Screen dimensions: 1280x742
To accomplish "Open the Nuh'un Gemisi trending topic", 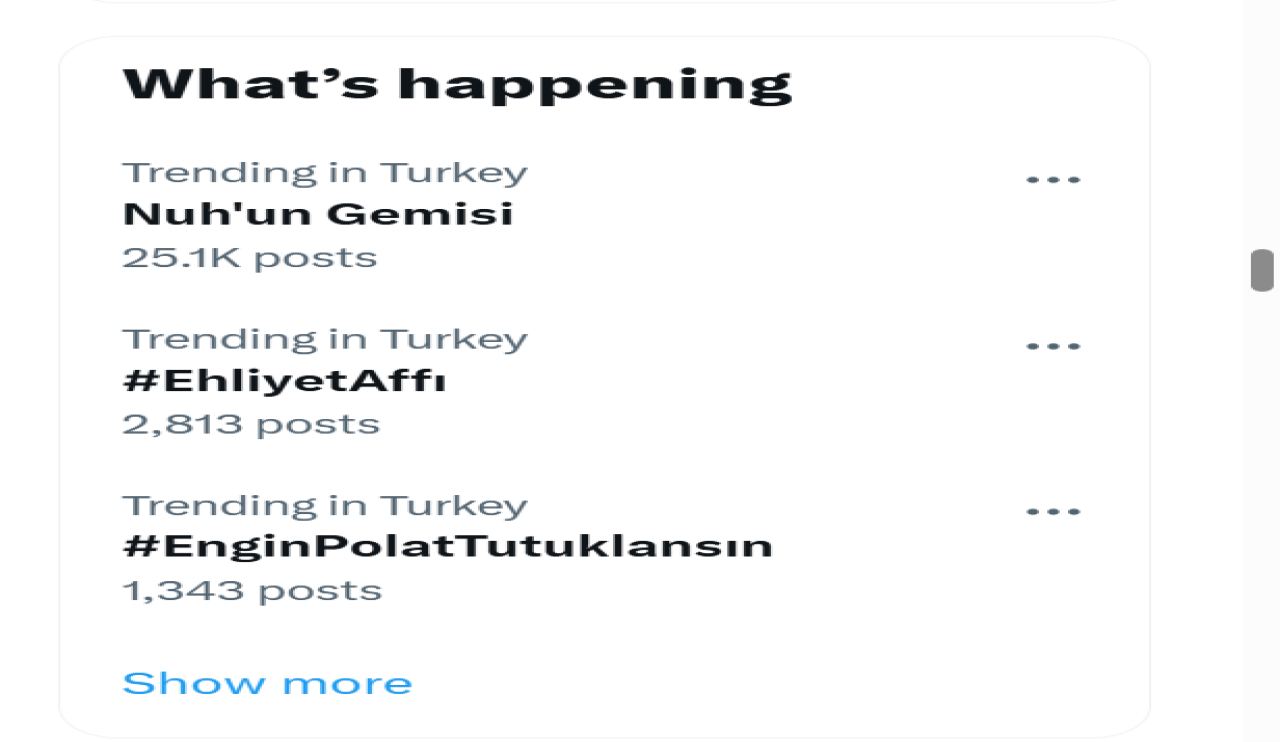I will tap(317, 214).
